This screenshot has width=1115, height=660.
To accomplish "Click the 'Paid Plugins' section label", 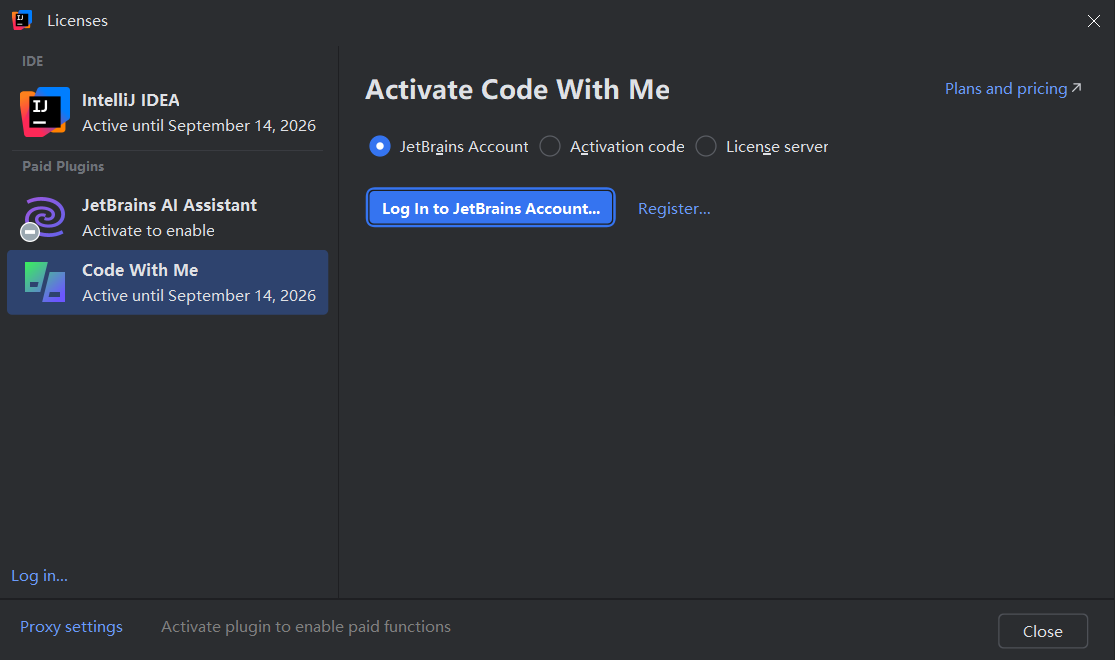I will tap(63, 166).
